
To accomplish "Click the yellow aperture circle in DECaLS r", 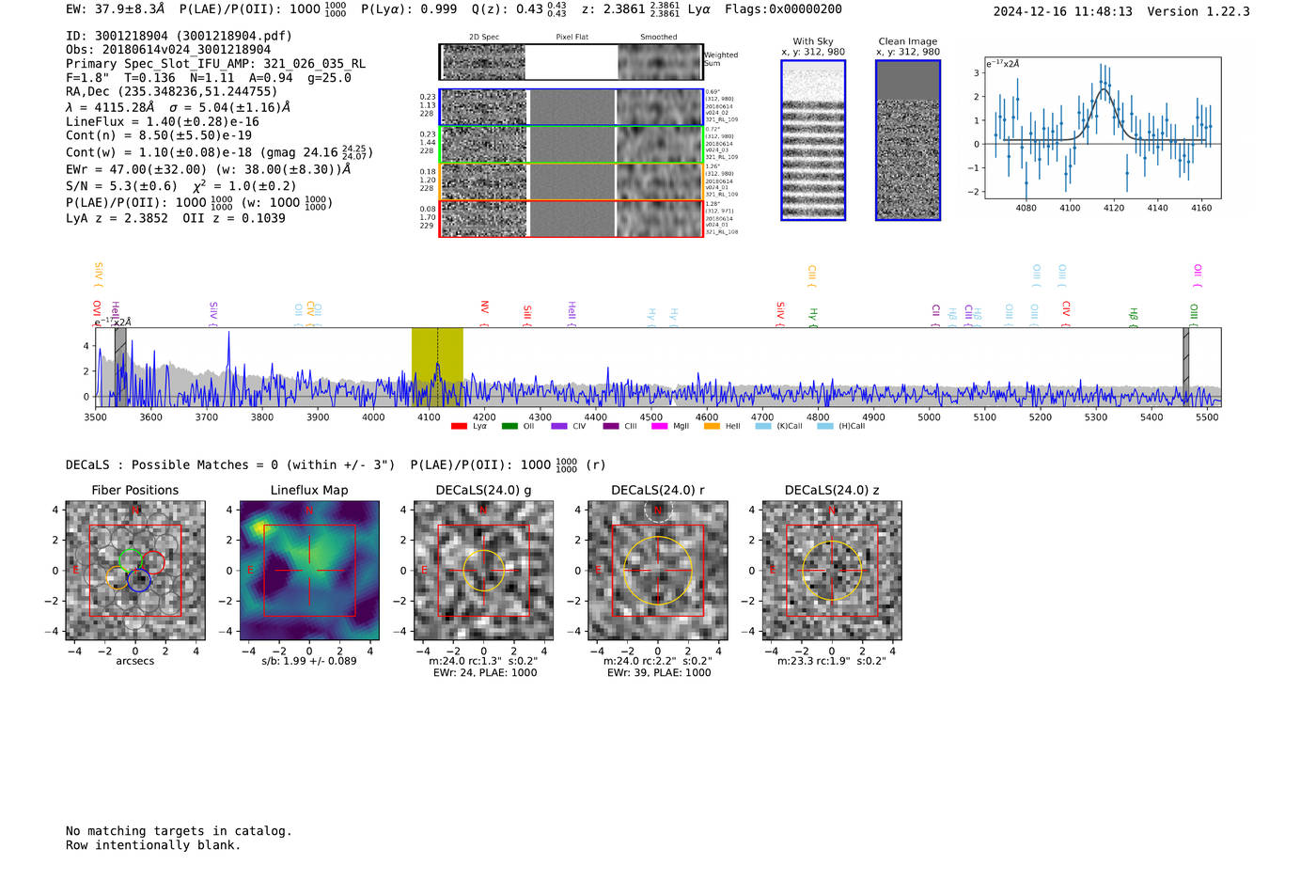I will [658, 570].
